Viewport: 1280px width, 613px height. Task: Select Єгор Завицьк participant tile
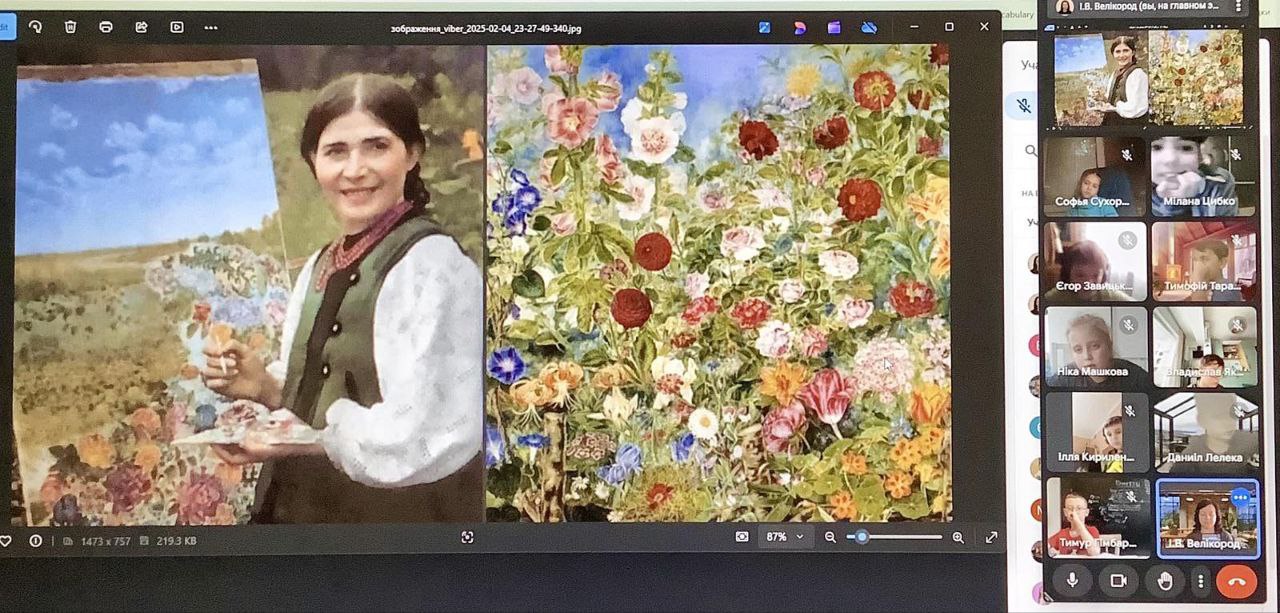point(1096,261)
